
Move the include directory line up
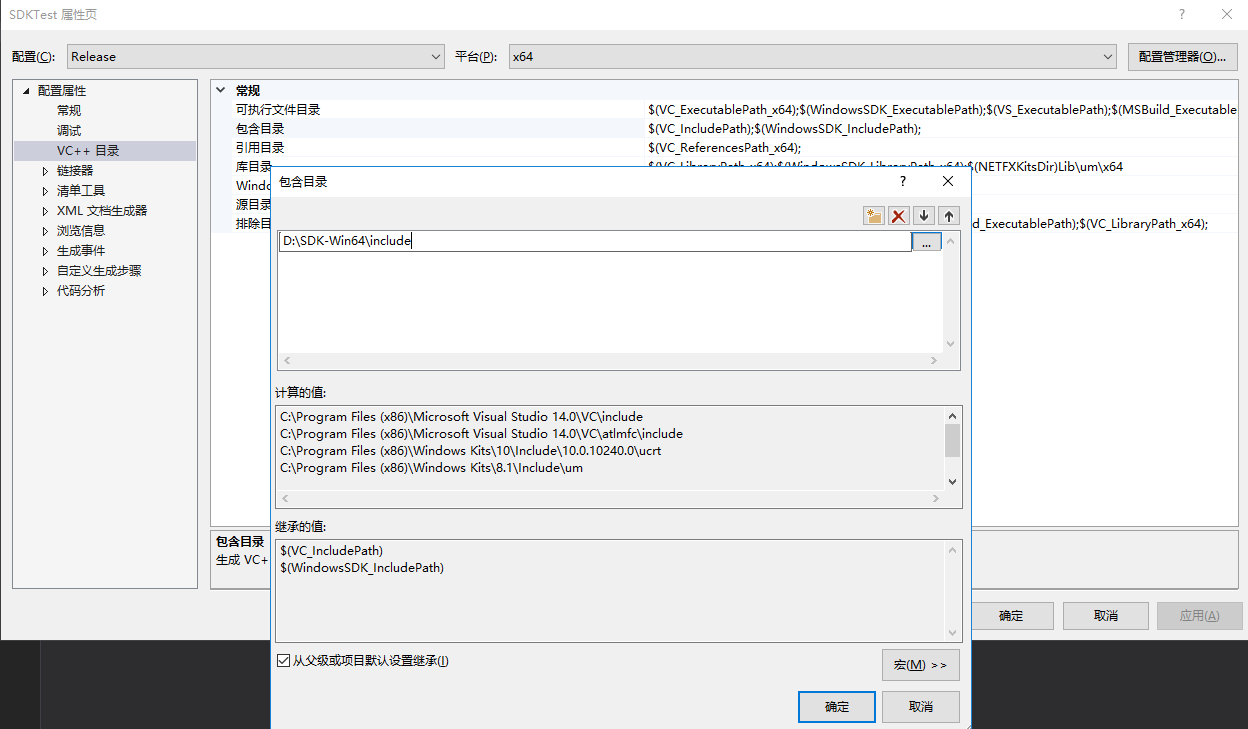[x=949, y=215]
